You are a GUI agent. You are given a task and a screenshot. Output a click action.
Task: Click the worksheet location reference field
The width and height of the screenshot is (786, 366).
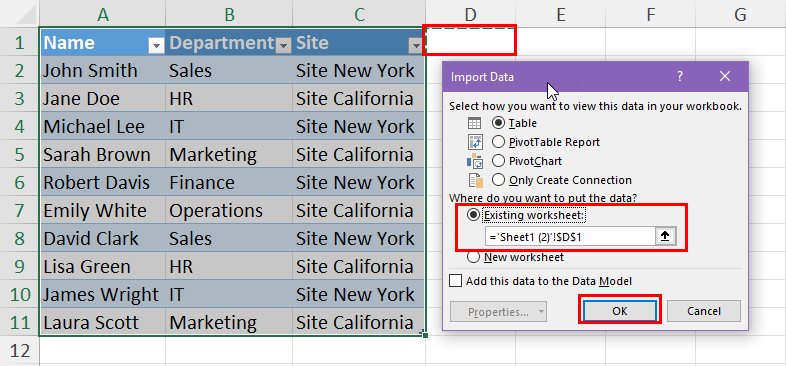tap(570, 236)
